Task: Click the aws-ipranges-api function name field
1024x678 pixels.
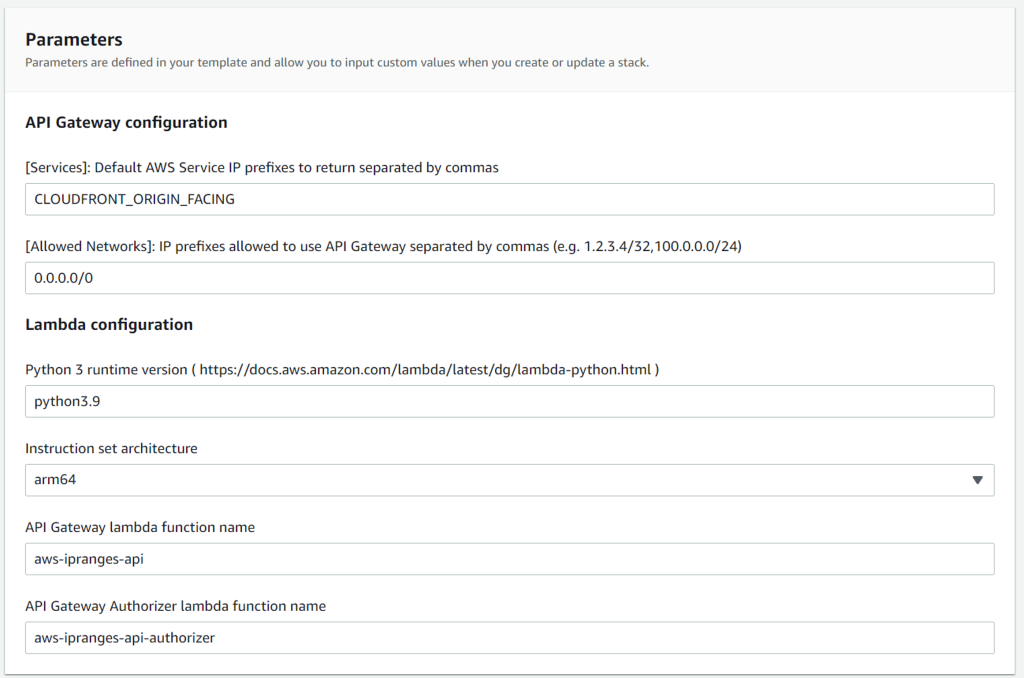Action: pyautogui.click(x=509, y=559)
